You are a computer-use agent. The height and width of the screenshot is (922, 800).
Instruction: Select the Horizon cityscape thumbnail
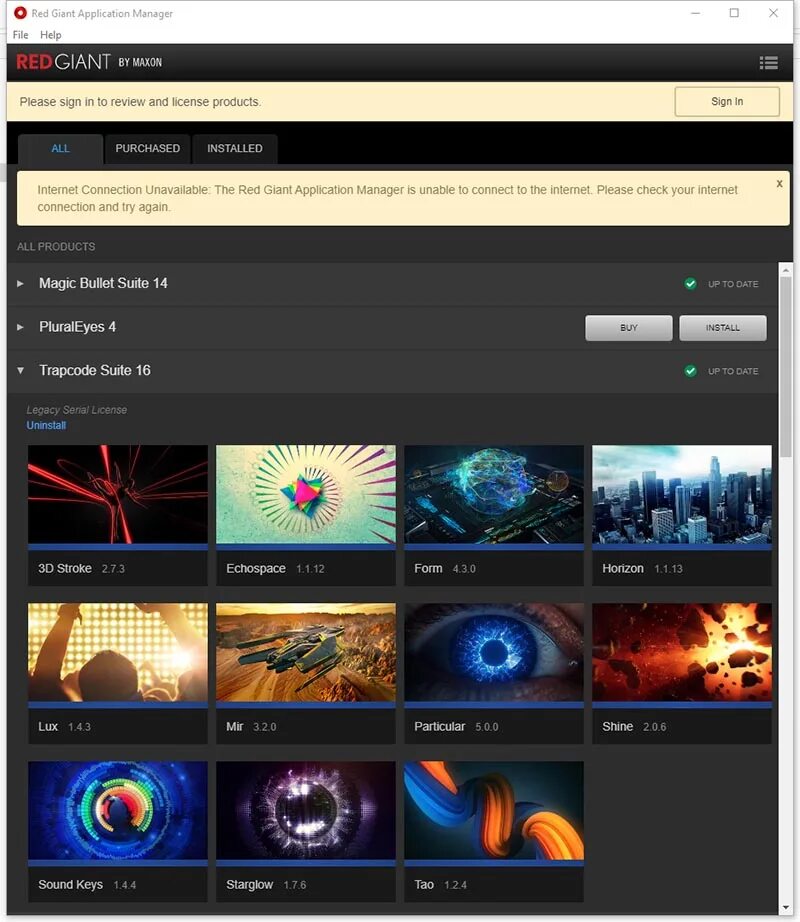pos(682,494)
